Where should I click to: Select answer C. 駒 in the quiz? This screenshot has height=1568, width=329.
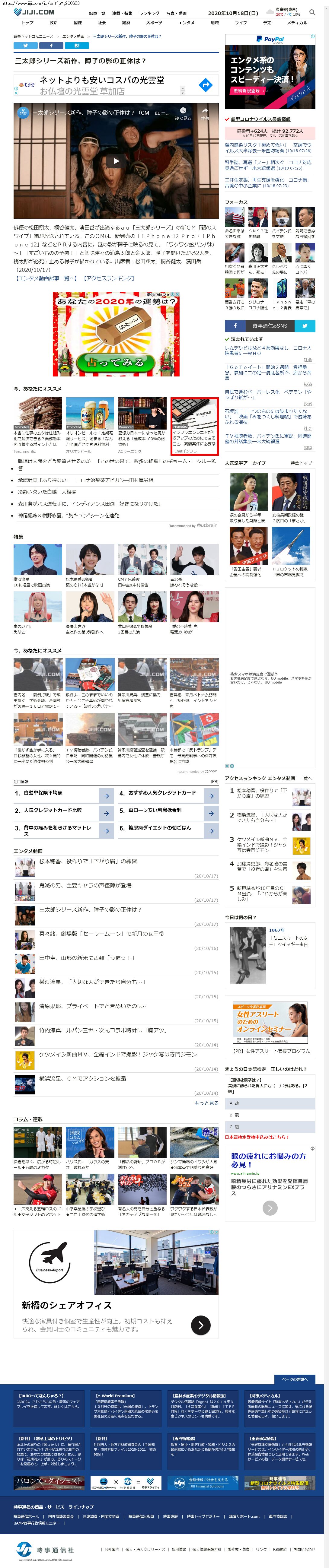(270, 1127)
